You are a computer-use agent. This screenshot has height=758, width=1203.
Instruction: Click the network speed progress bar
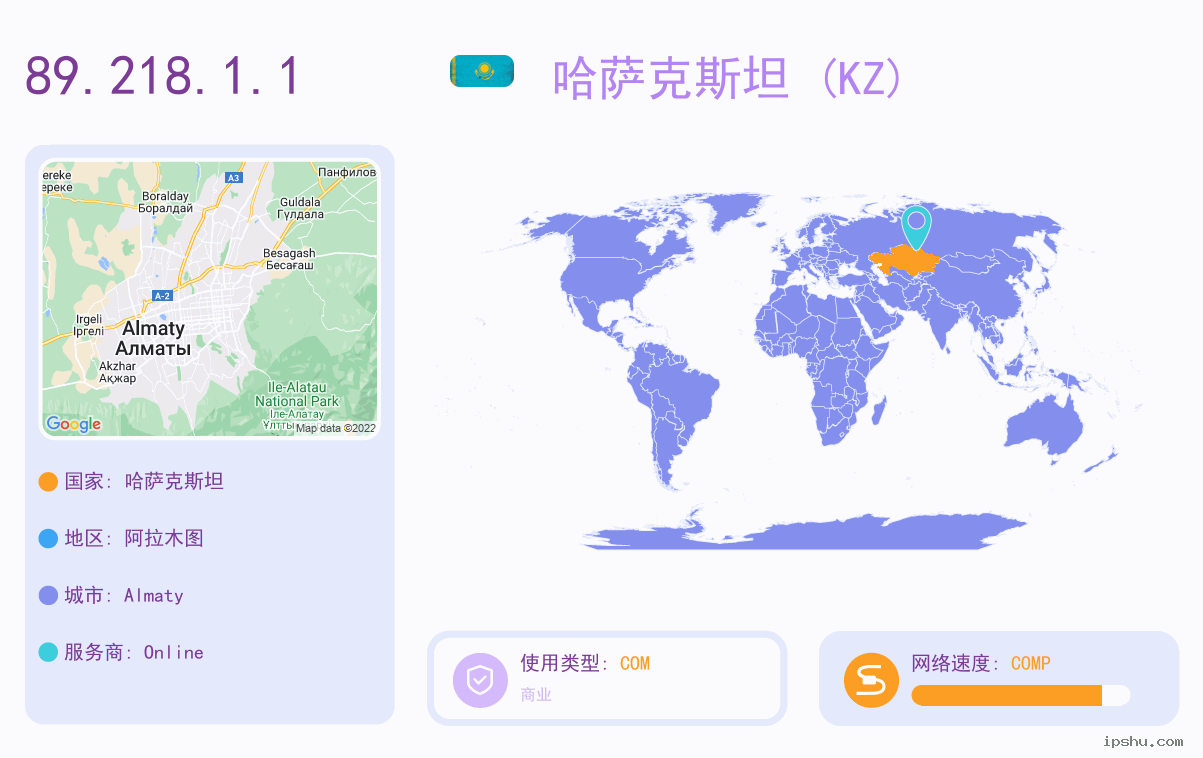(1020, 696)
